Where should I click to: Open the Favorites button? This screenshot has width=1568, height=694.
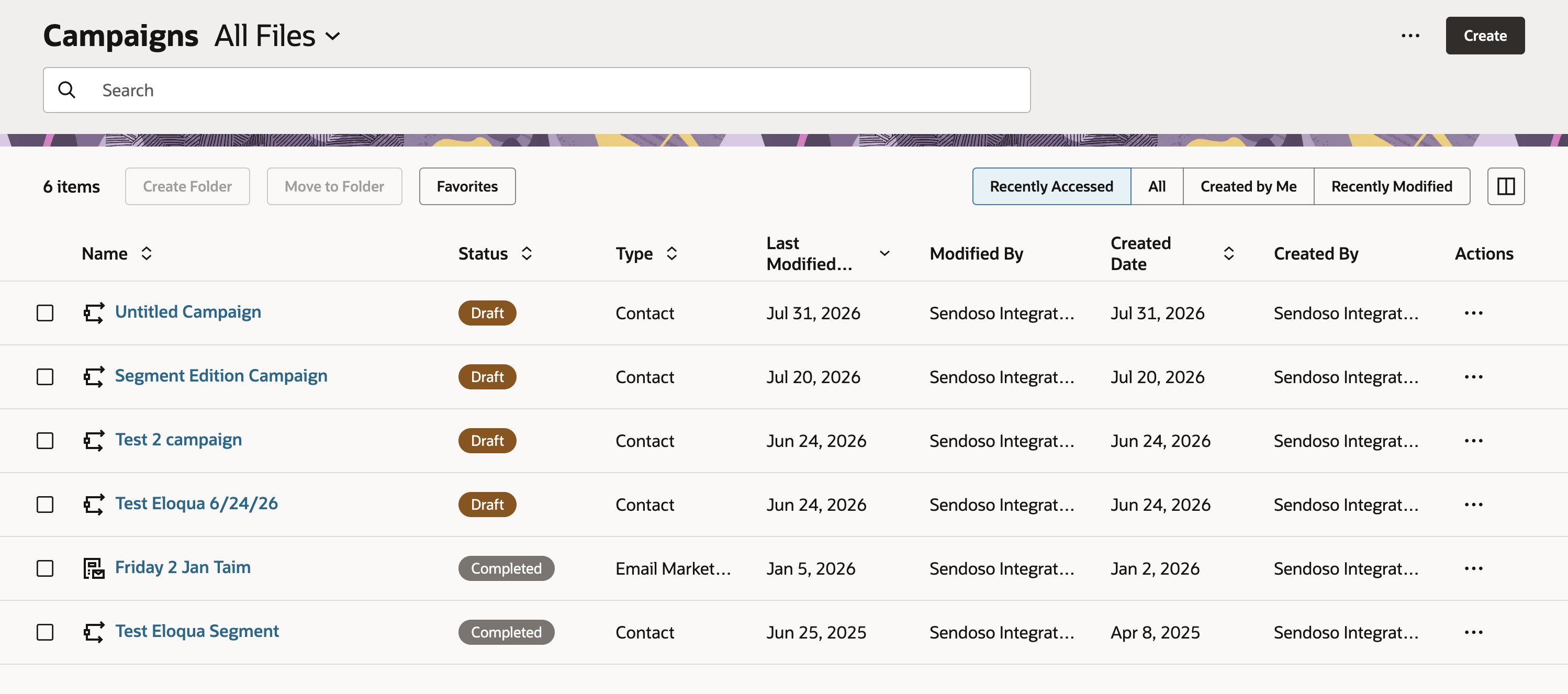coord(467,186)
